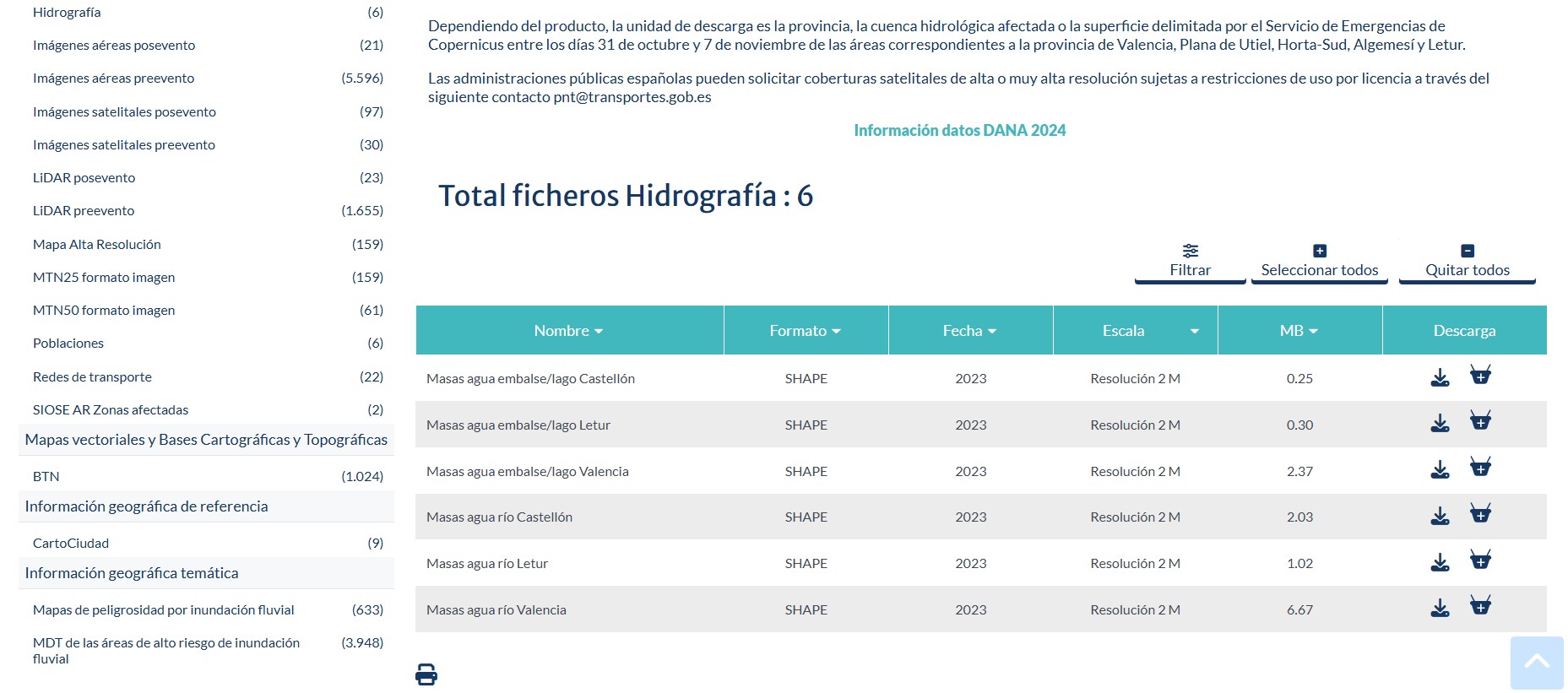Viewport: 1568px width, 693px height.
Task: Click Quitar todos to deselect all
Action: pos(1467,262)
